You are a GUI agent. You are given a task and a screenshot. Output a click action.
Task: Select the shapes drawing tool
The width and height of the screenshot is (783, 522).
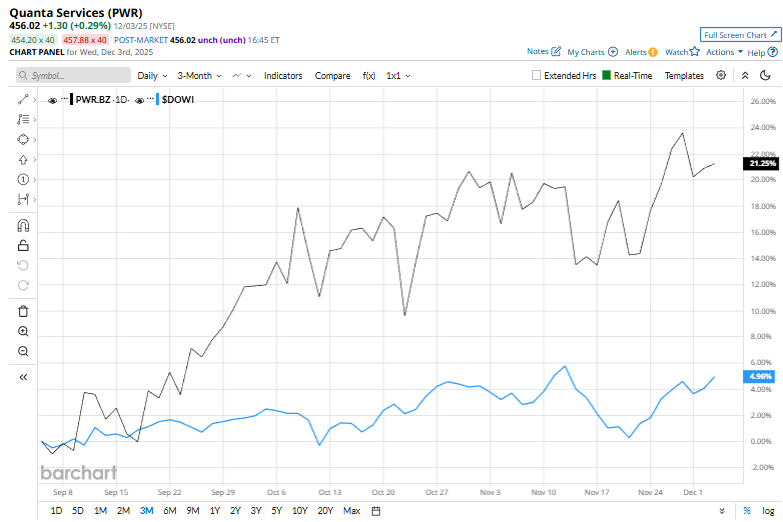point(23,139)
